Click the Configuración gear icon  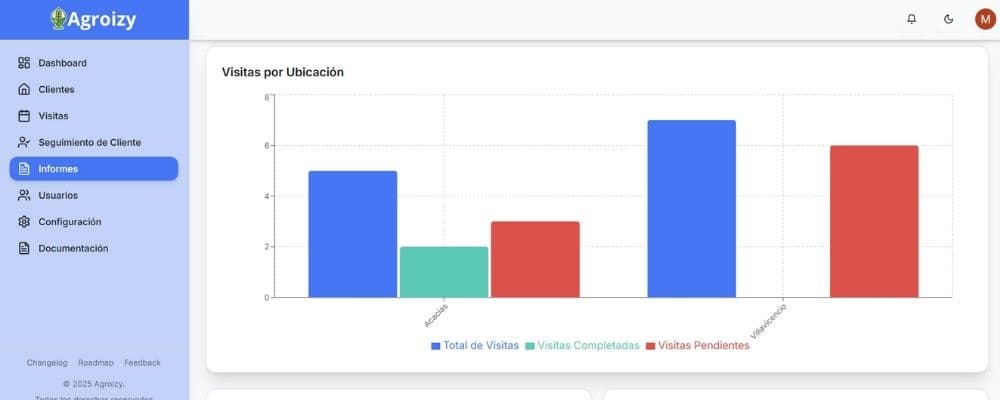pyautogui.click(x=24, y=222)
